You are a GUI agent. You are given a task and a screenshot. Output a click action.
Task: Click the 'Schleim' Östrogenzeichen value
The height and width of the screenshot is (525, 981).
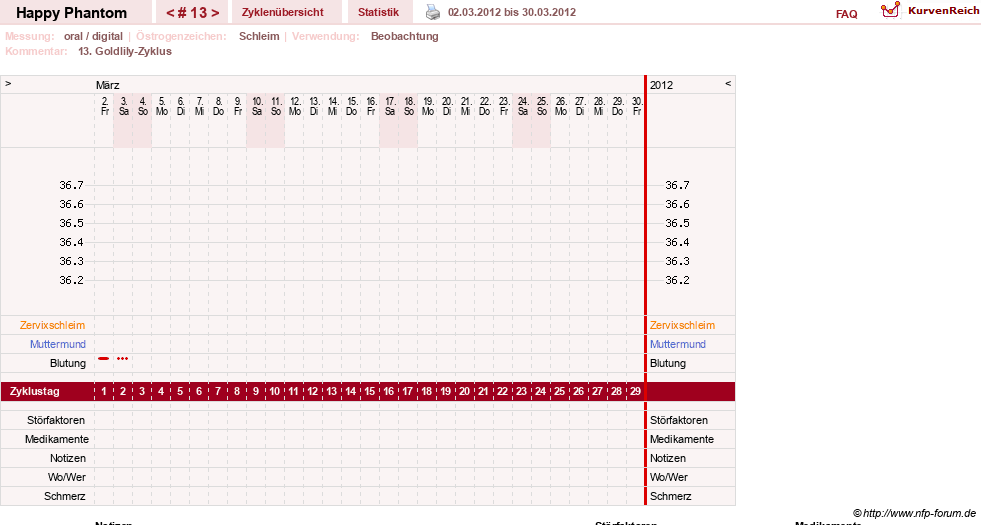(259, 36)
